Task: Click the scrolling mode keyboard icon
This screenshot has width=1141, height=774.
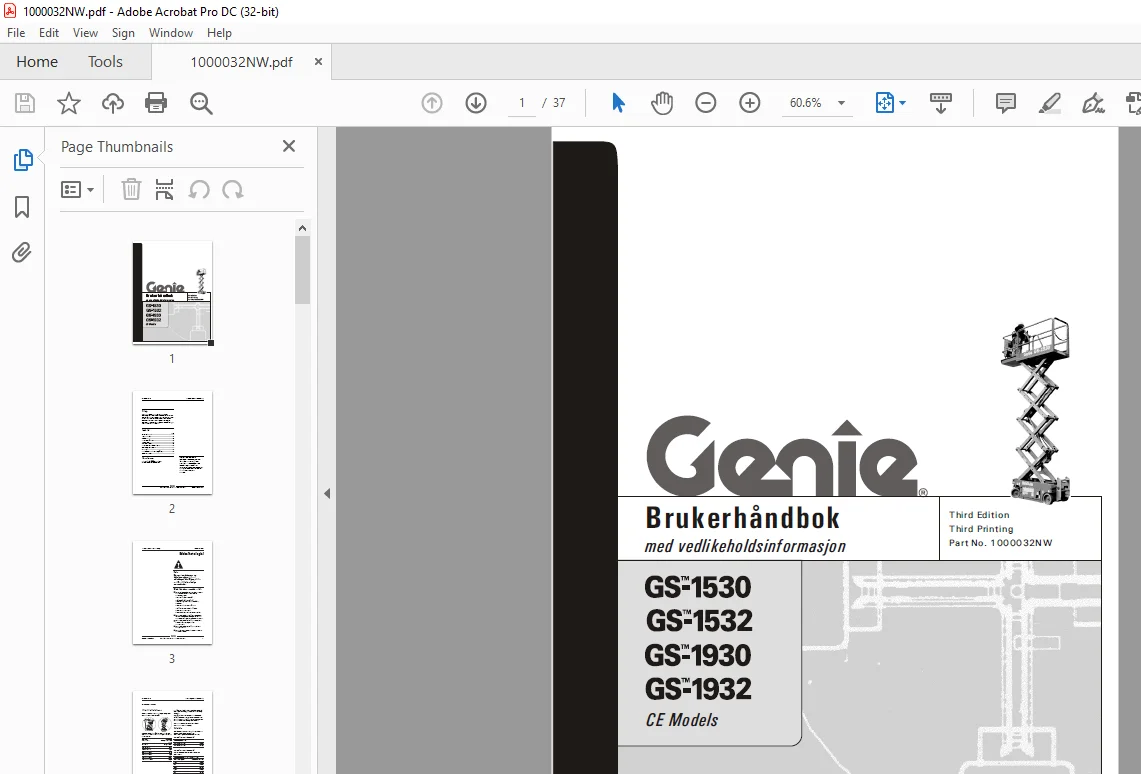Action: coord(940,103)
